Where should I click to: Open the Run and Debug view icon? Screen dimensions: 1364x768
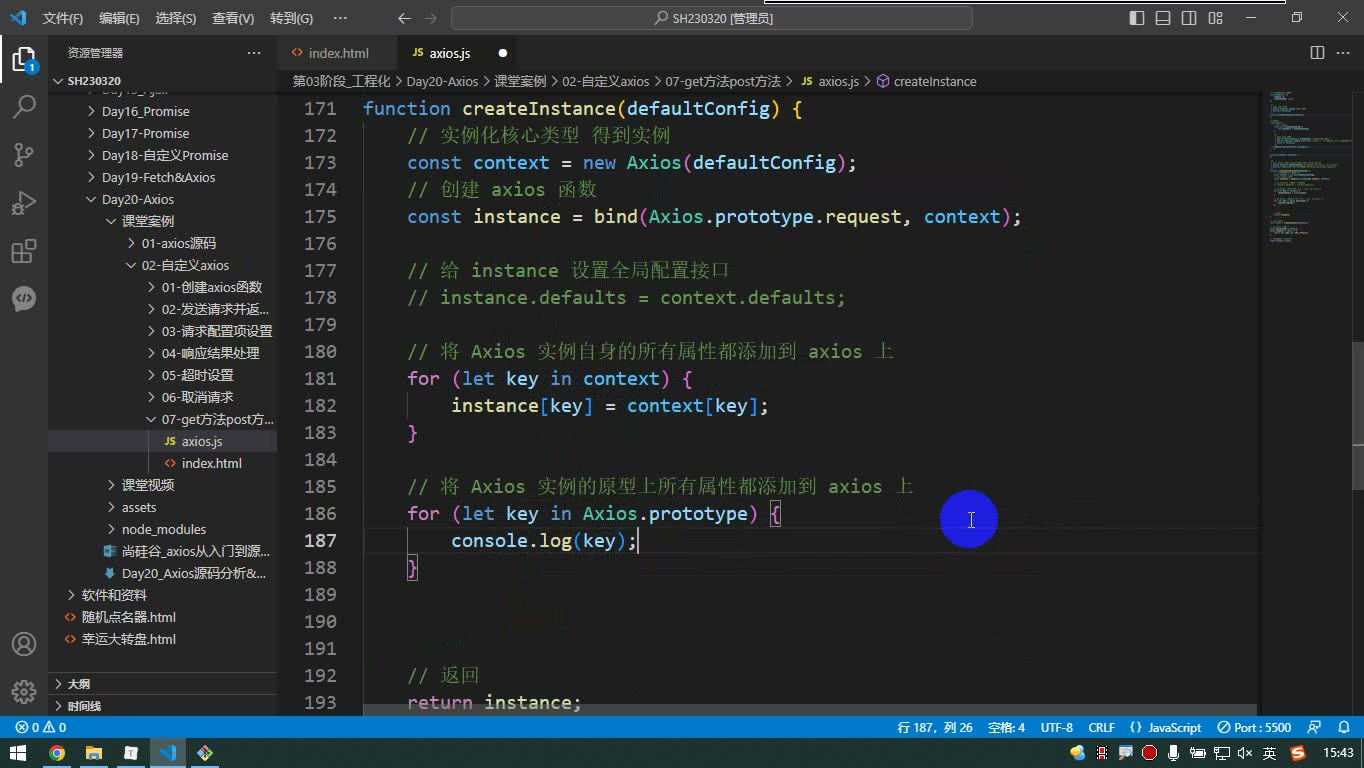(24, 203)
